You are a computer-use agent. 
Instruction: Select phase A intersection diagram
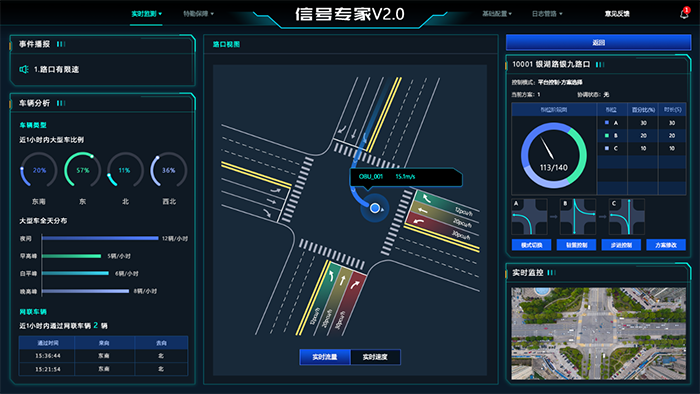529,217
